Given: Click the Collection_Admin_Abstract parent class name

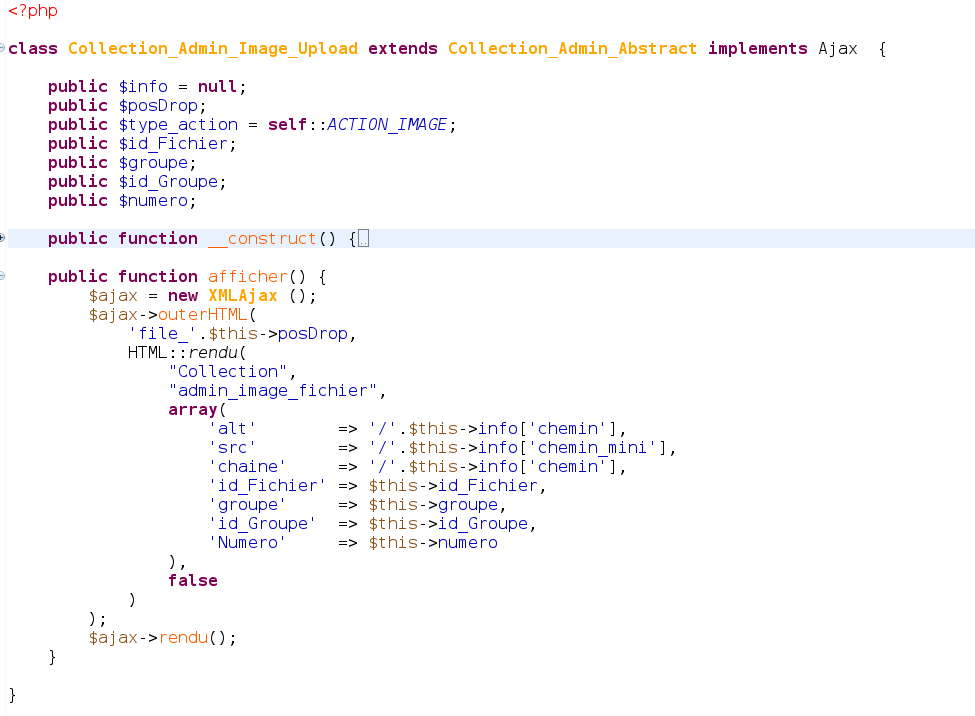Looking at the screenshot, I should pos(572,48).
